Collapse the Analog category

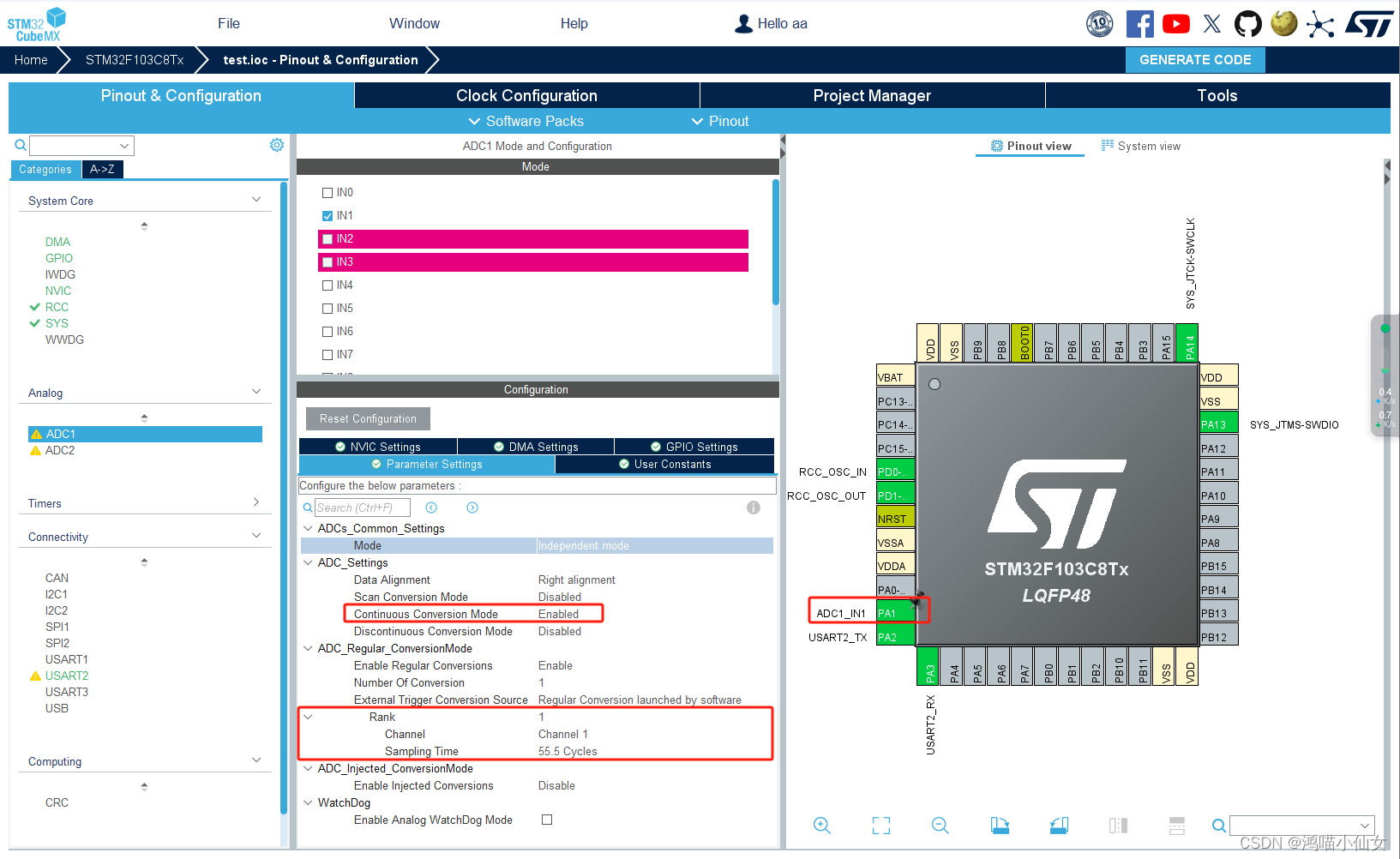click(256, 392)
